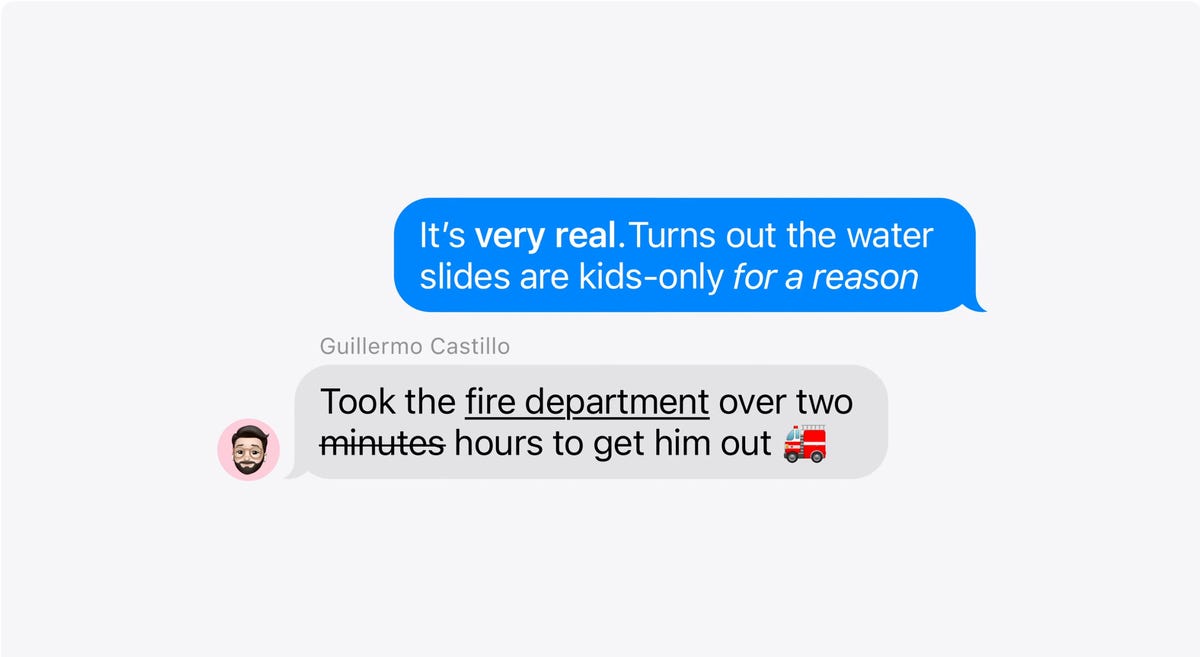Viewport: 1200px width, 657px height.
Task: Click "It's" at start of blue message
Action: pos(442,236)
